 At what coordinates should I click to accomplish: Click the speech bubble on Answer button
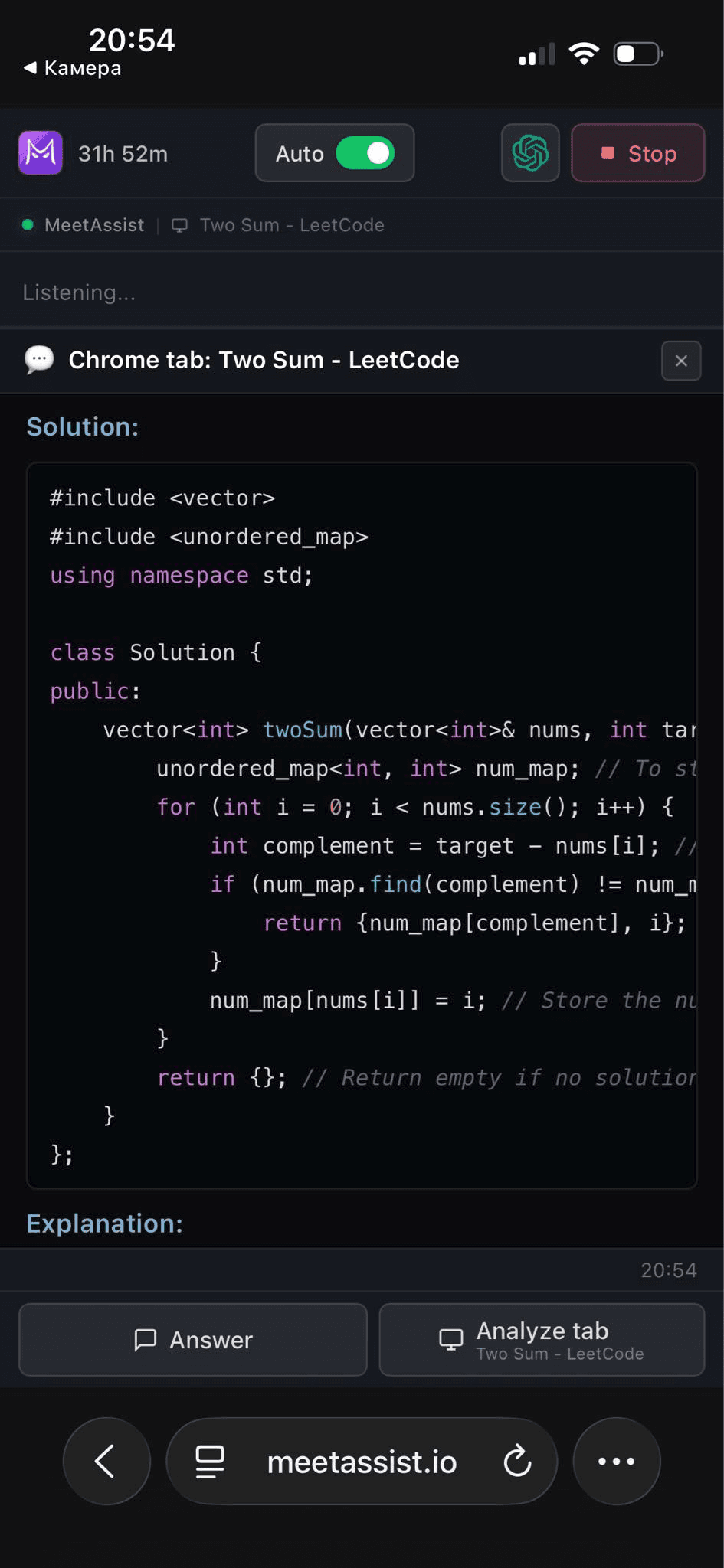tap(146, 1340)
